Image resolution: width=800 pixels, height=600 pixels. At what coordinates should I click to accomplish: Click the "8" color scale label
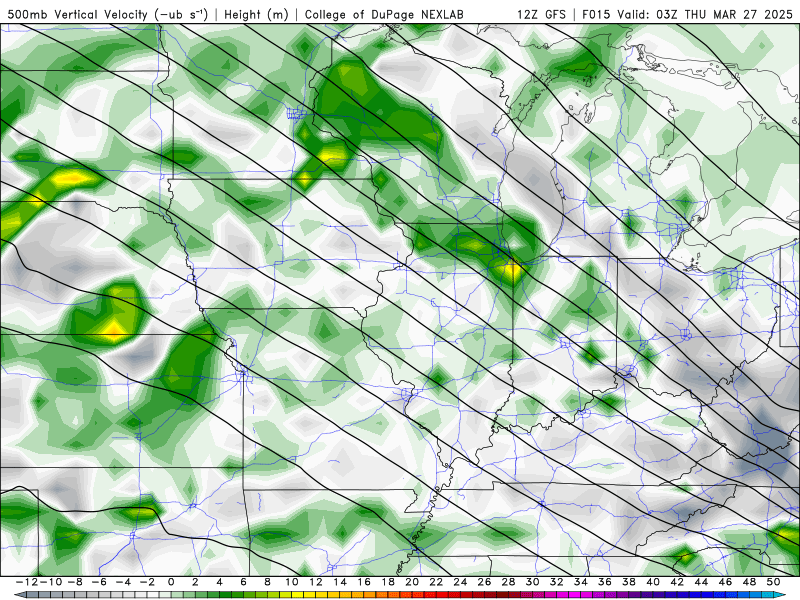pos(267,582)
